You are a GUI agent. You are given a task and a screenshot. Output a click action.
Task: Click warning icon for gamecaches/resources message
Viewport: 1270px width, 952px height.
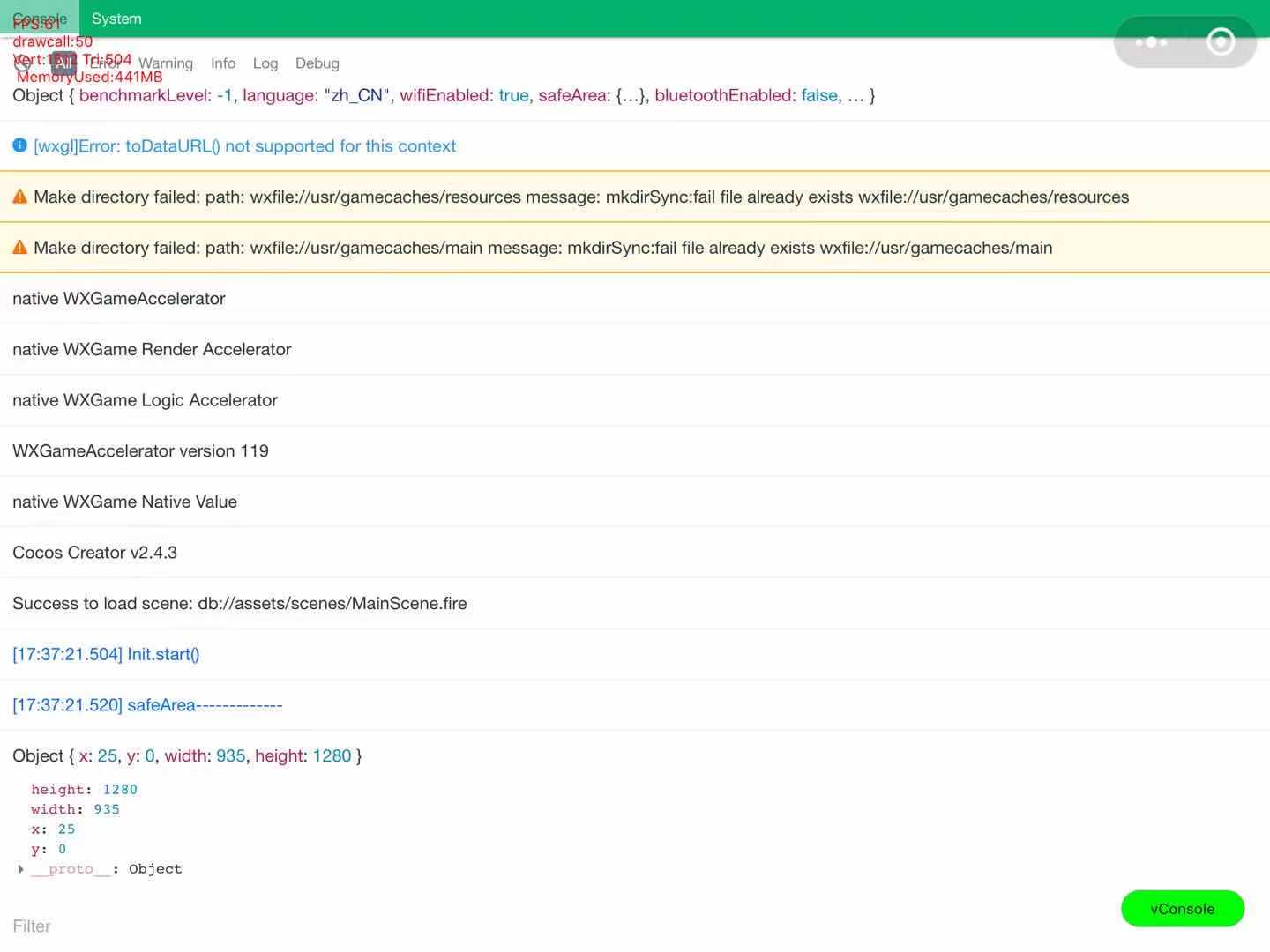coord(19,197)
